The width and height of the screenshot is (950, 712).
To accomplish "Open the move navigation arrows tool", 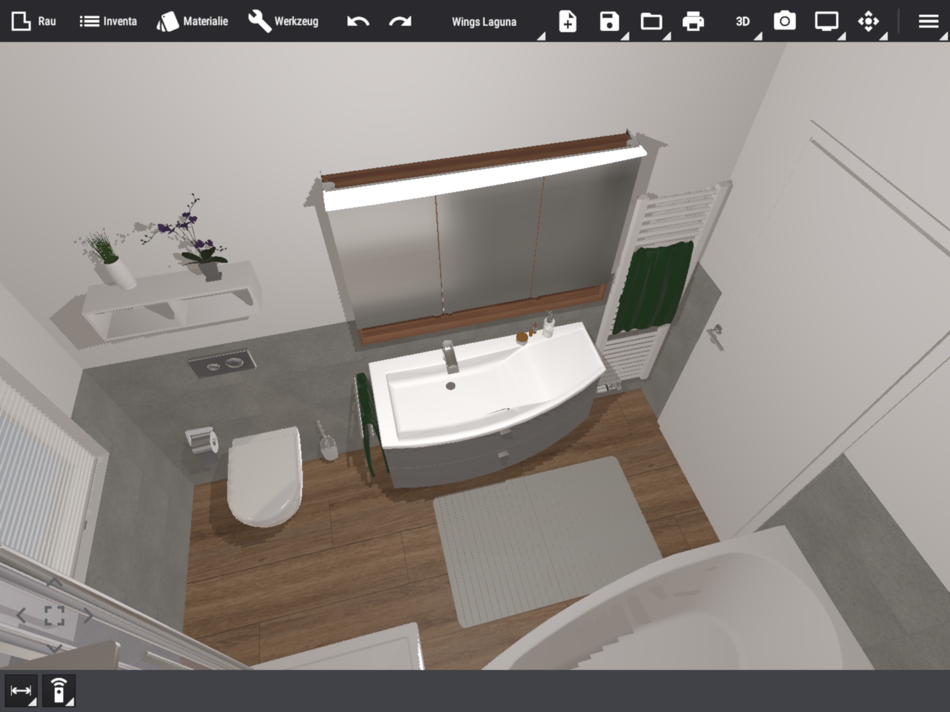I will coord(868,22).
